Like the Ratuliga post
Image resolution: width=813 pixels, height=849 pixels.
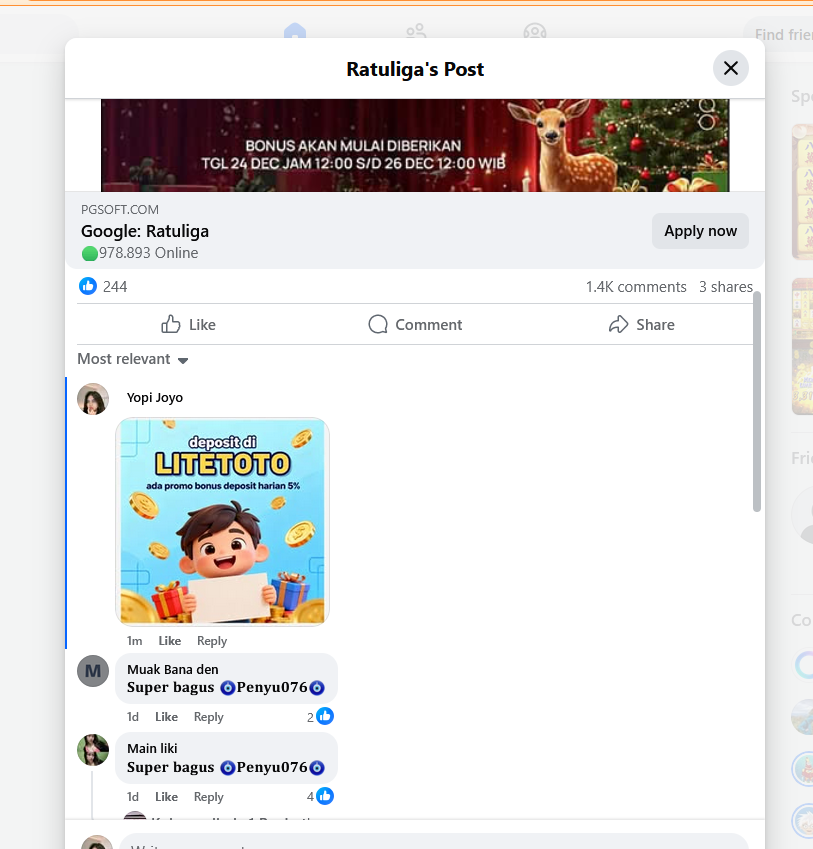(x=188, y=324)
